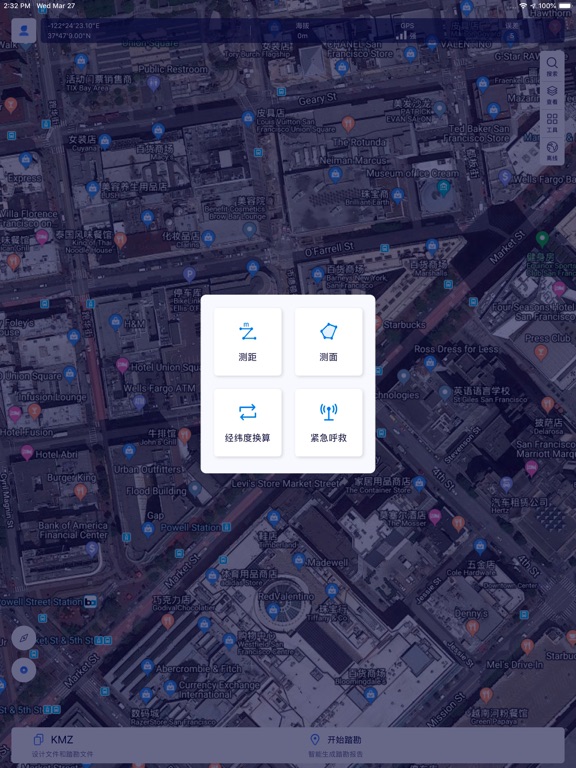
Task: Select the Press Club bar pin
Action: pyautogui.click(x=541, y=352)
